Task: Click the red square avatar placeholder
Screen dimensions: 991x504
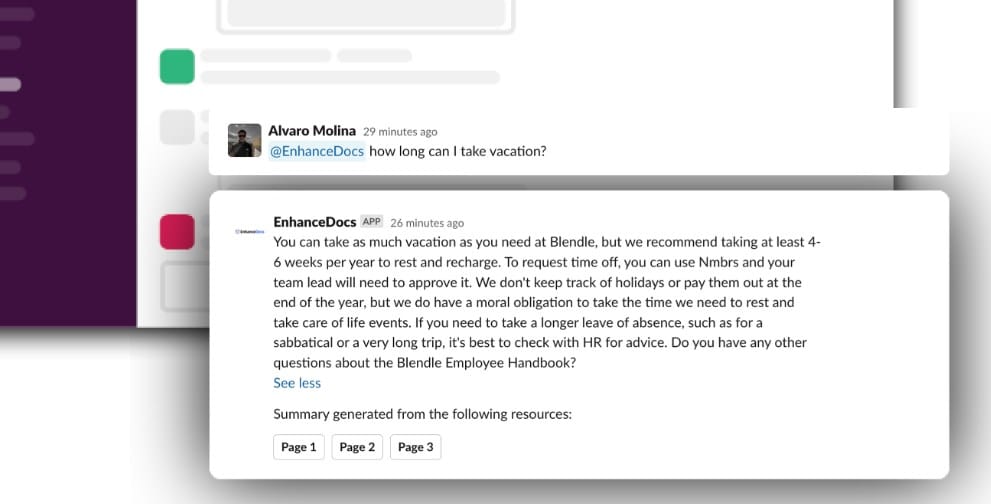Action: point(177,232)
